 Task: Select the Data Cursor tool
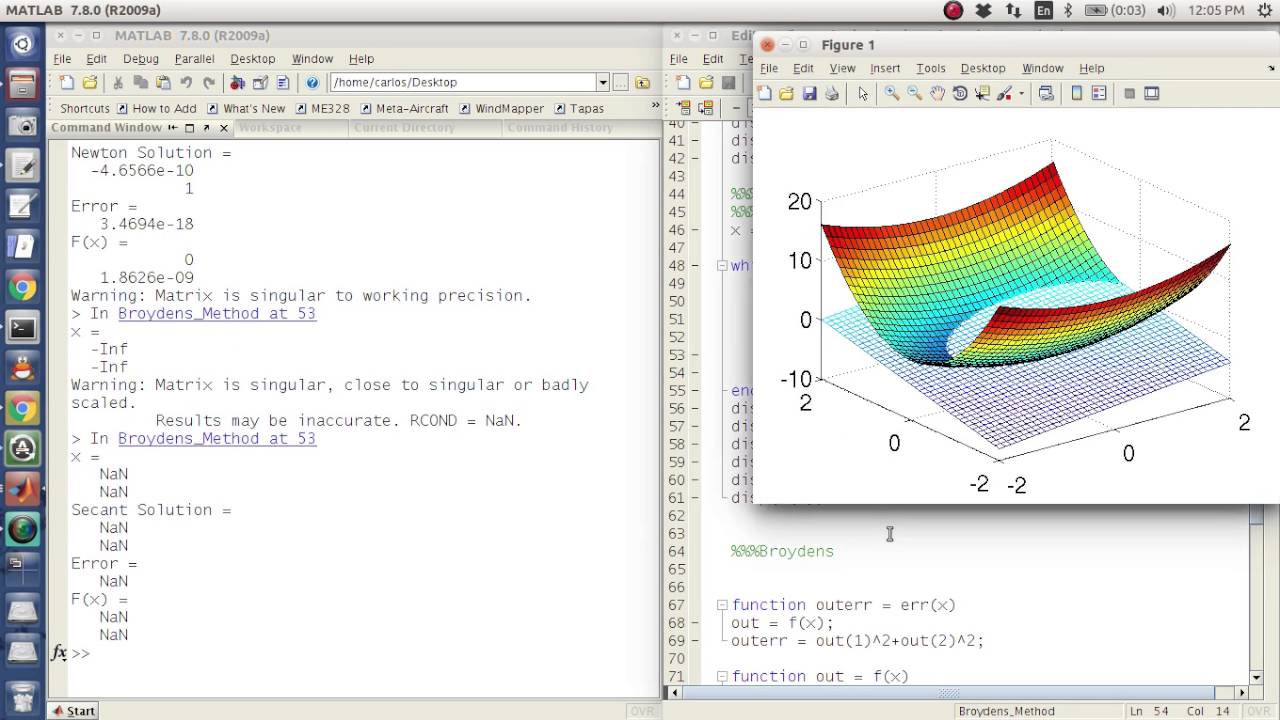[x=982, y=93]
